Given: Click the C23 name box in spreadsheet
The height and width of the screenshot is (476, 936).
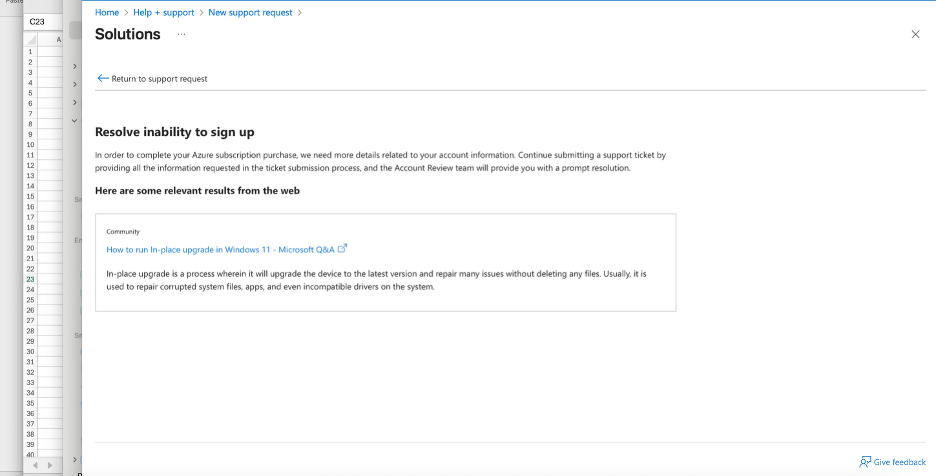Looking at the screenshot, I should pos(43,22).
